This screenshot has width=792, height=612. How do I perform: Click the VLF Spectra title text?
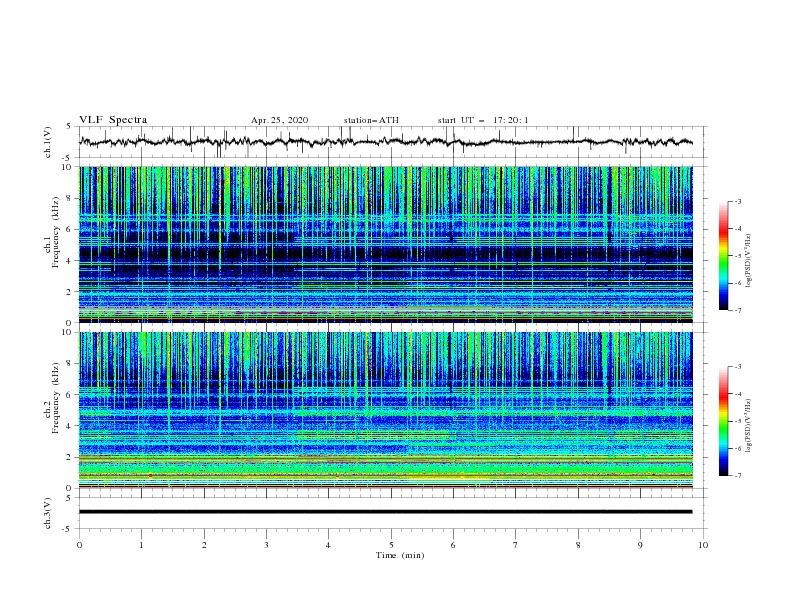coord(113,120)
